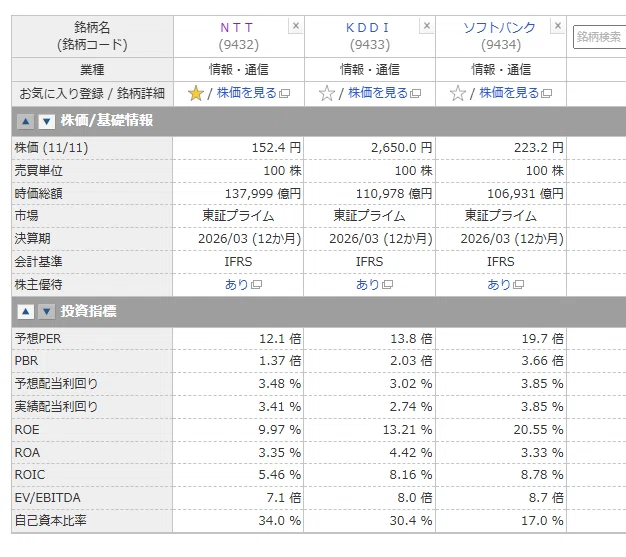Click the PBR row label
Viewport: 626px width, 557px height.
pos(26,361)
